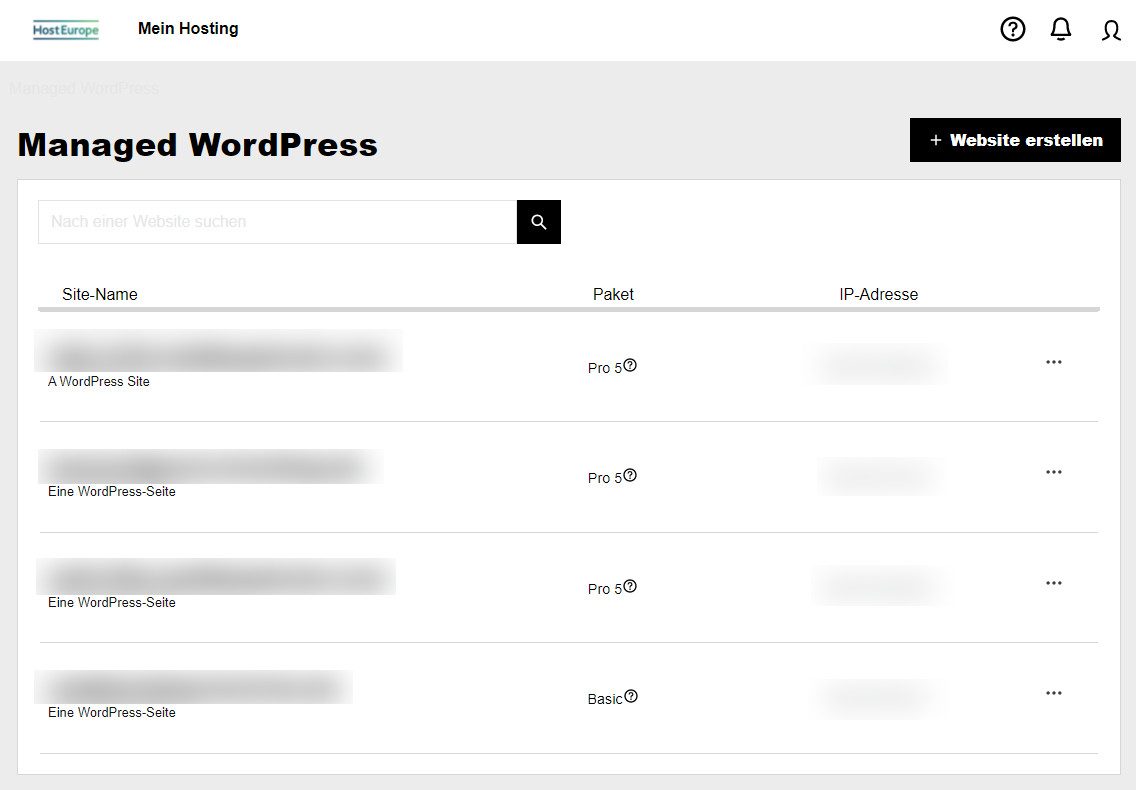Click the magnifier search button

coord(539,222)
